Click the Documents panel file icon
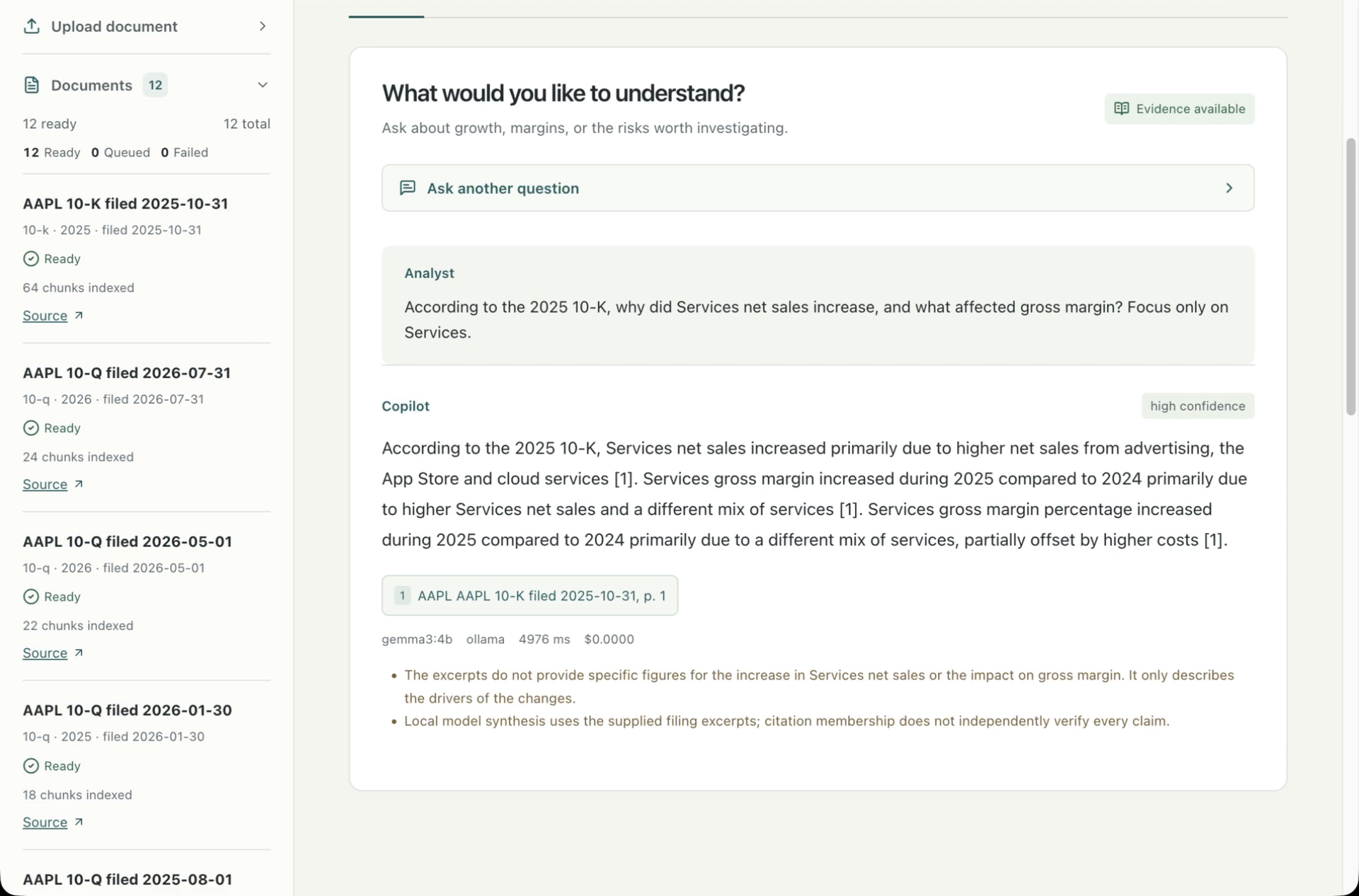Image resolution: width=1359 pixels, height=896 pixels. pos(31,85)
